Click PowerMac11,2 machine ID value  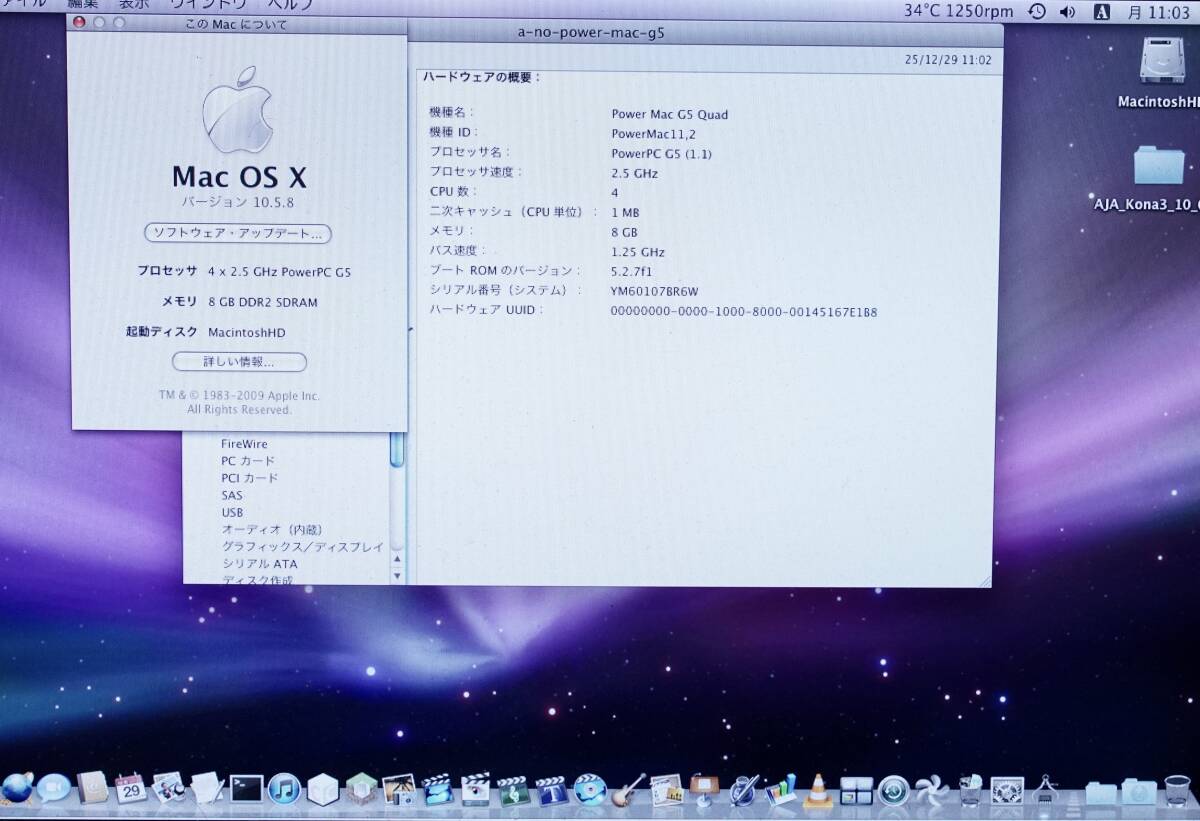point(653,134)
